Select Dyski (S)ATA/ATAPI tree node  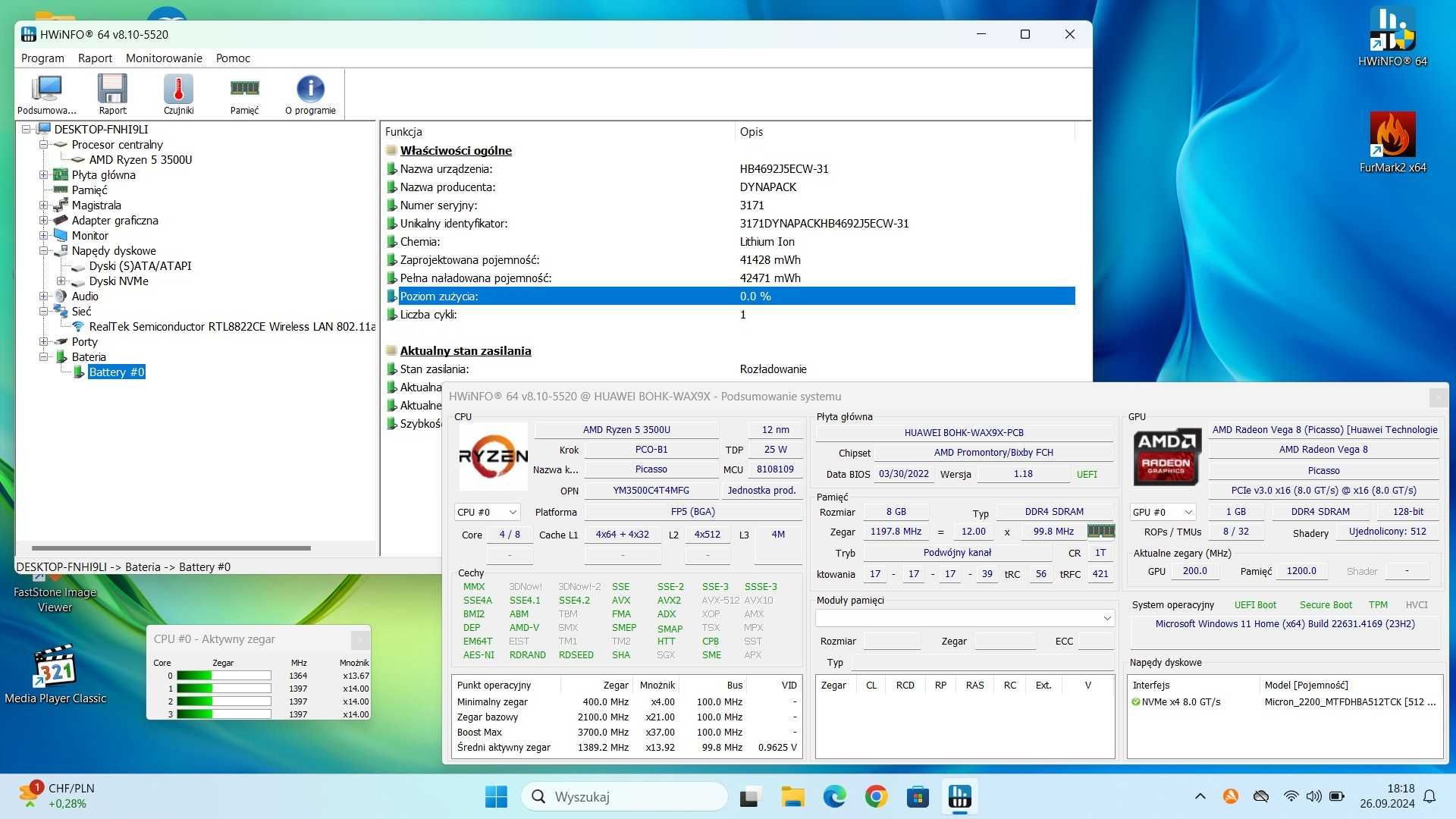[x=140, y=266]
